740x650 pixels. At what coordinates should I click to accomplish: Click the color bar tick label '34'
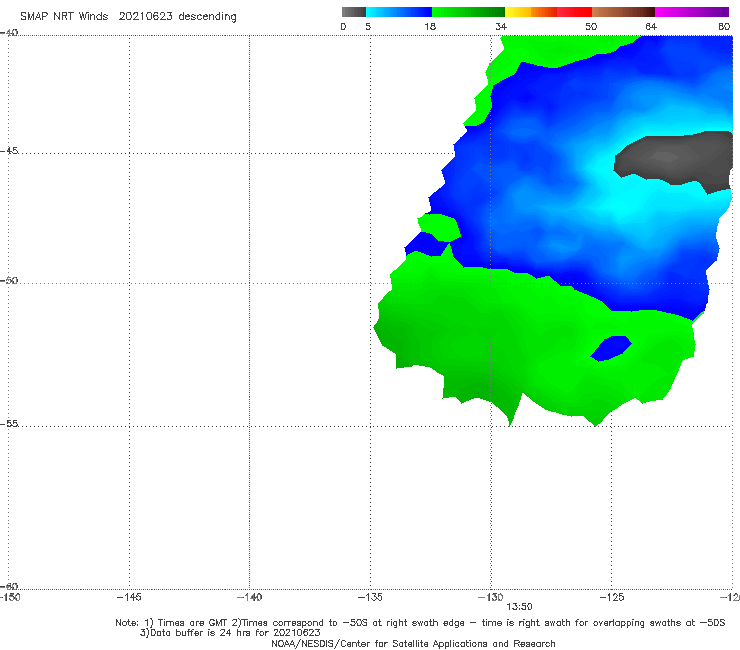pos(501,26)
